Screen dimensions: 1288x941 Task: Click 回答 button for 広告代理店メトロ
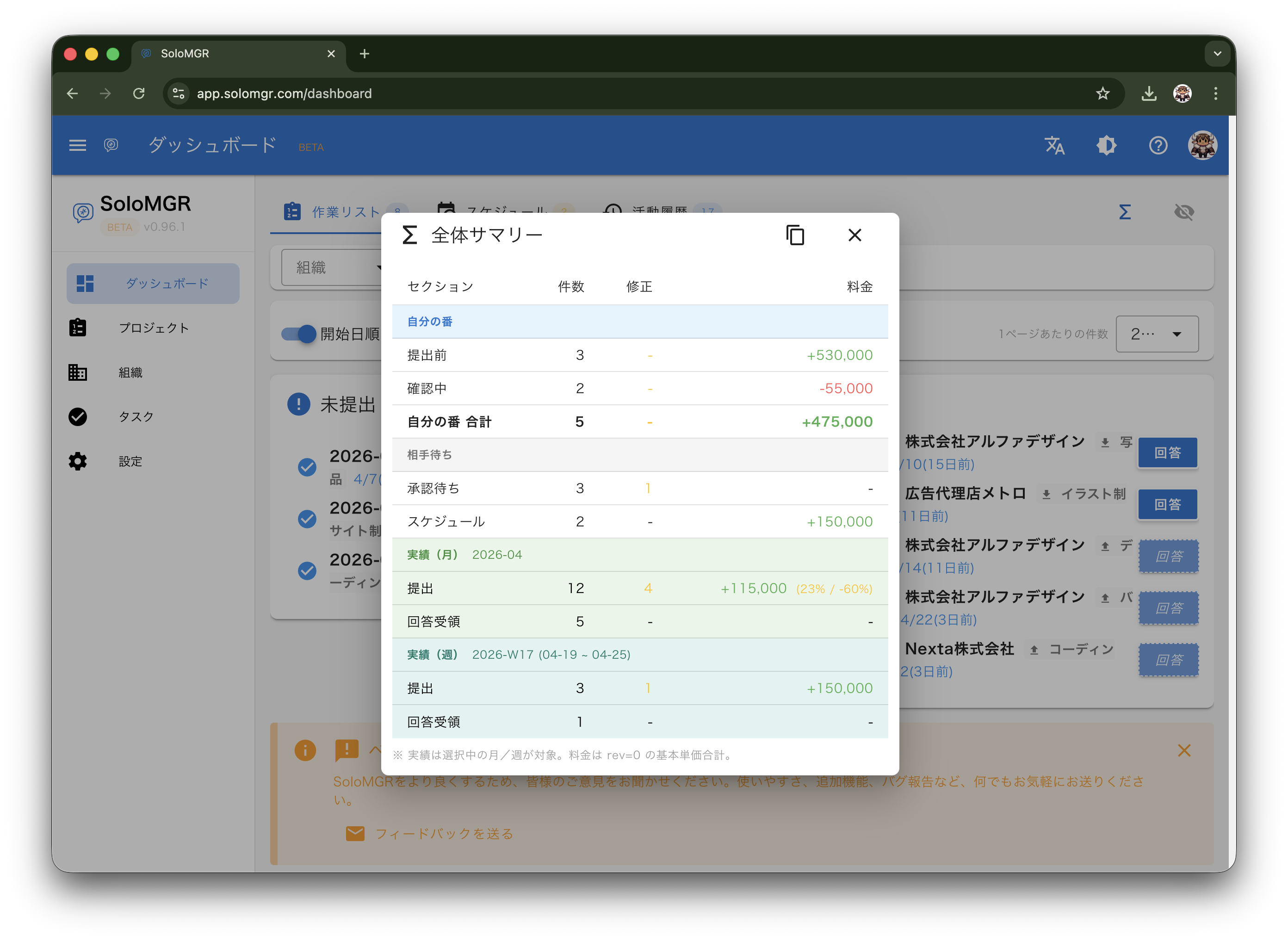click(1167, 505)
